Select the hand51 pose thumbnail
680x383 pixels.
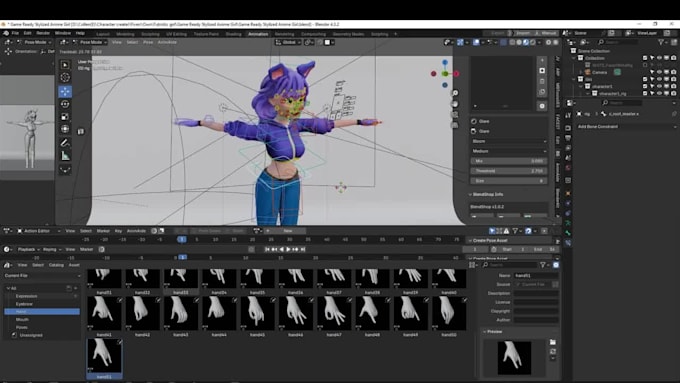point(104,356)
